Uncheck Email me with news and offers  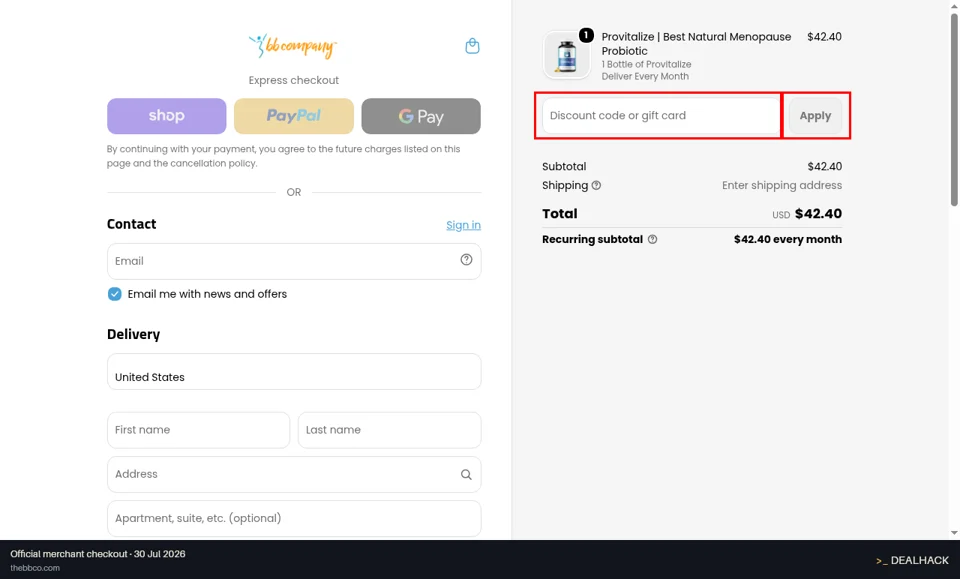click(x=114, y=294)
